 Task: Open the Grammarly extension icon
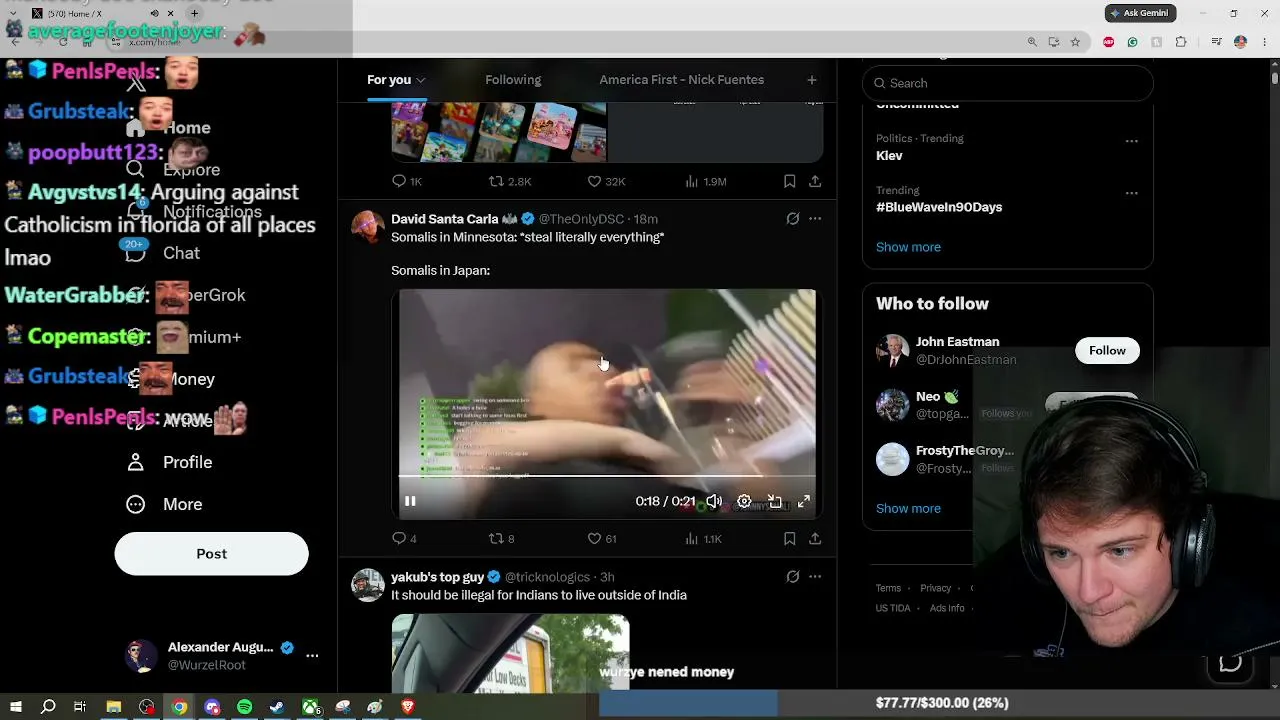1132,42
